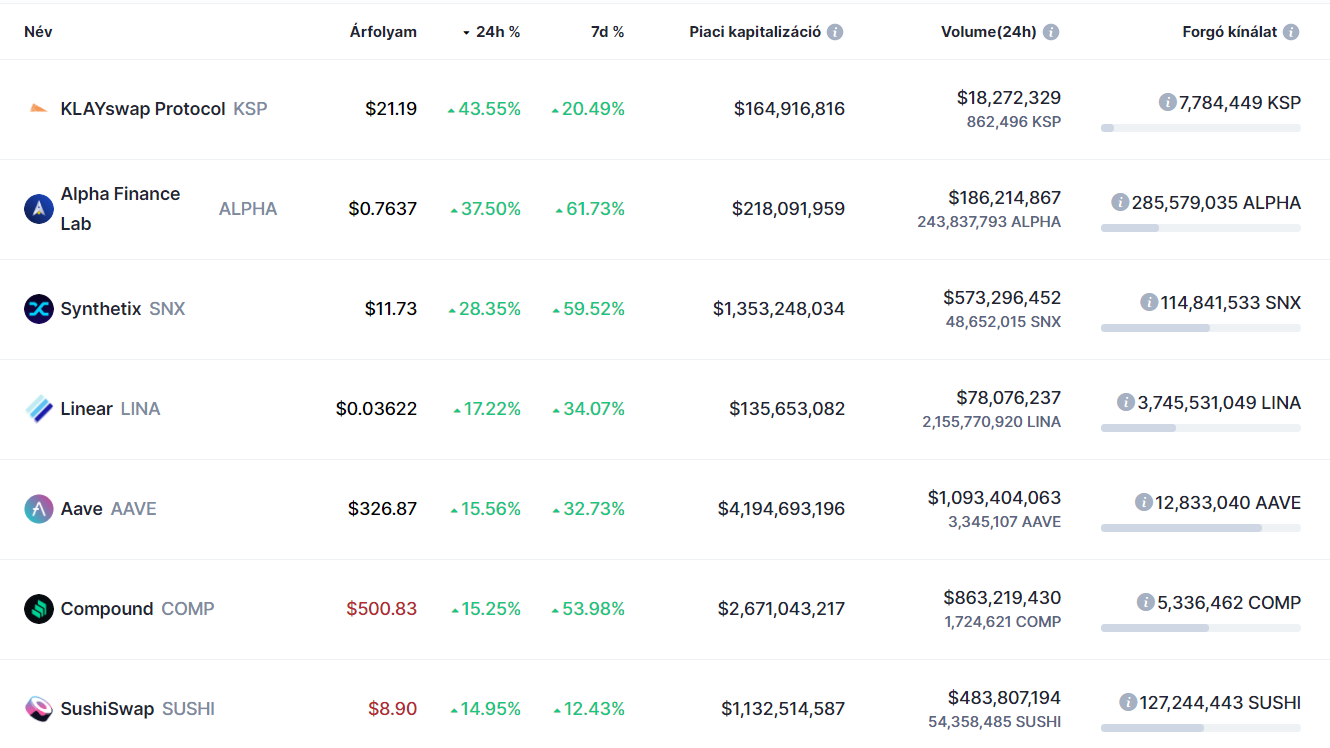The height and width of the screenshot is (748, 1330).
Task: Click COMP circulating supply progress bar
Action: click(1201, 628)
